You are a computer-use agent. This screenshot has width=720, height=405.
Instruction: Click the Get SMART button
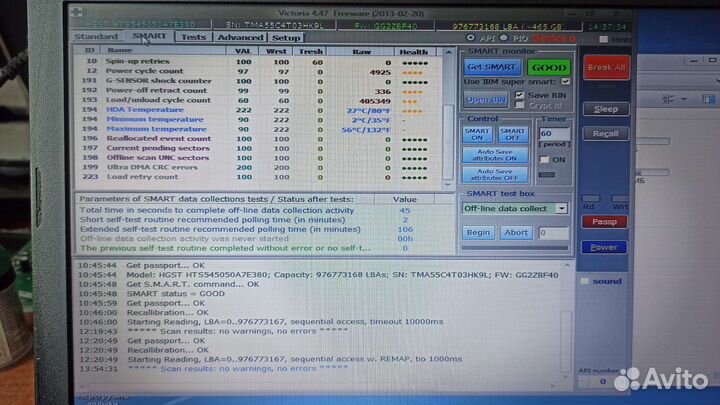pos(492,68)
